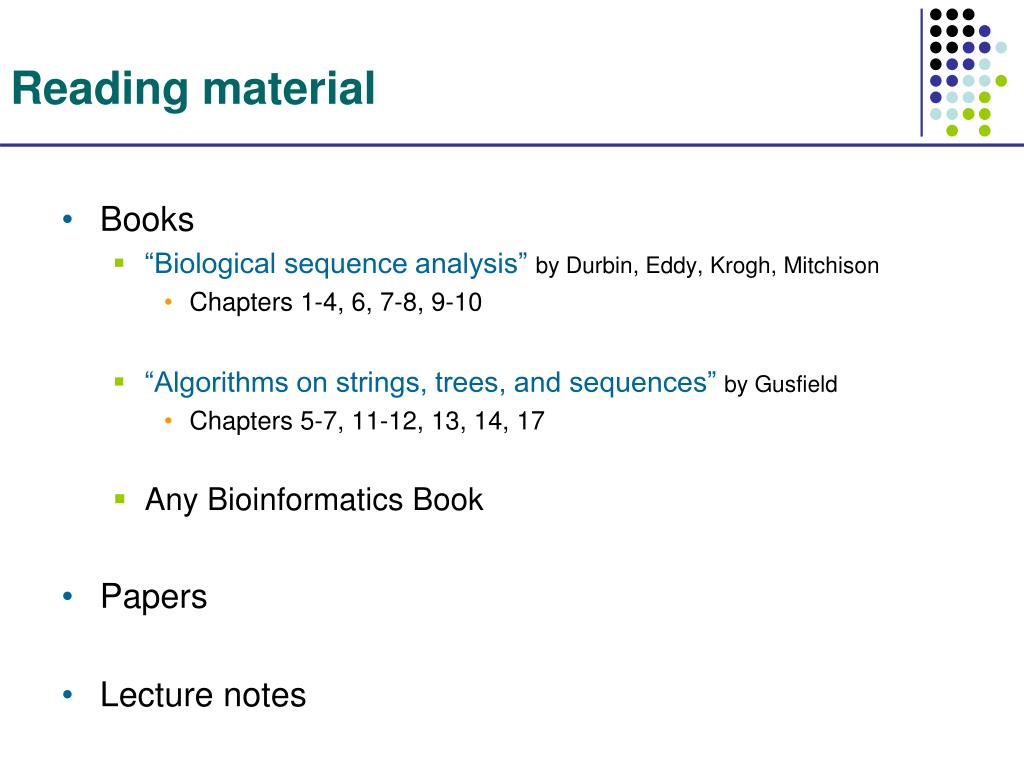Click the green square bullet before Any Bioinformatics Book
Viewport: 1024px width, 768px height.
point(119,500)
